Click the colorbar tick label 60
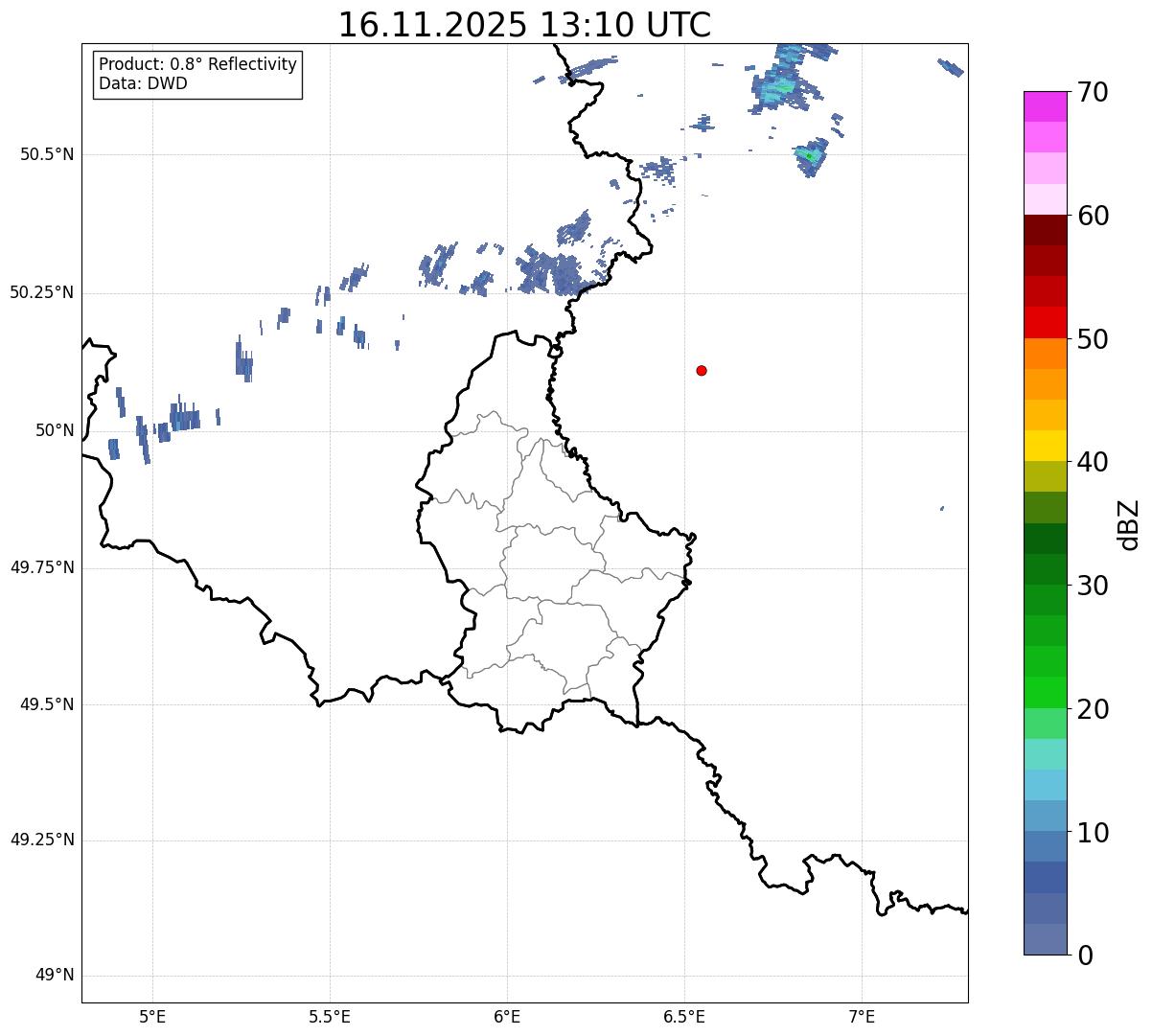1152x1036 pixels. [x=1093, y=216]
